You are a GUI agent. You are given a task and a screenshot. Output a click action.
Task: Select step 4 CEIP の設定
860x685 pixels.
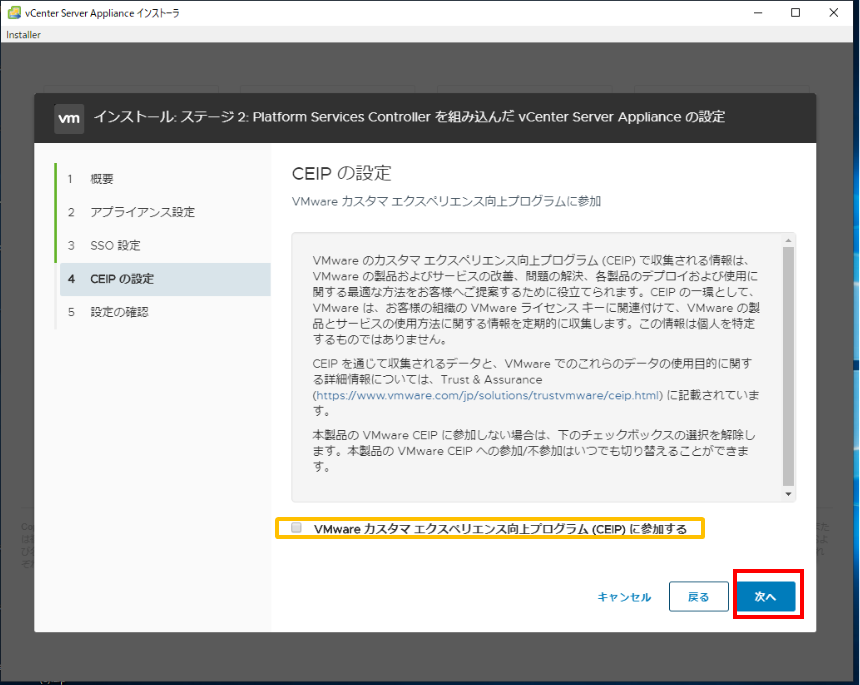point(165,279)
